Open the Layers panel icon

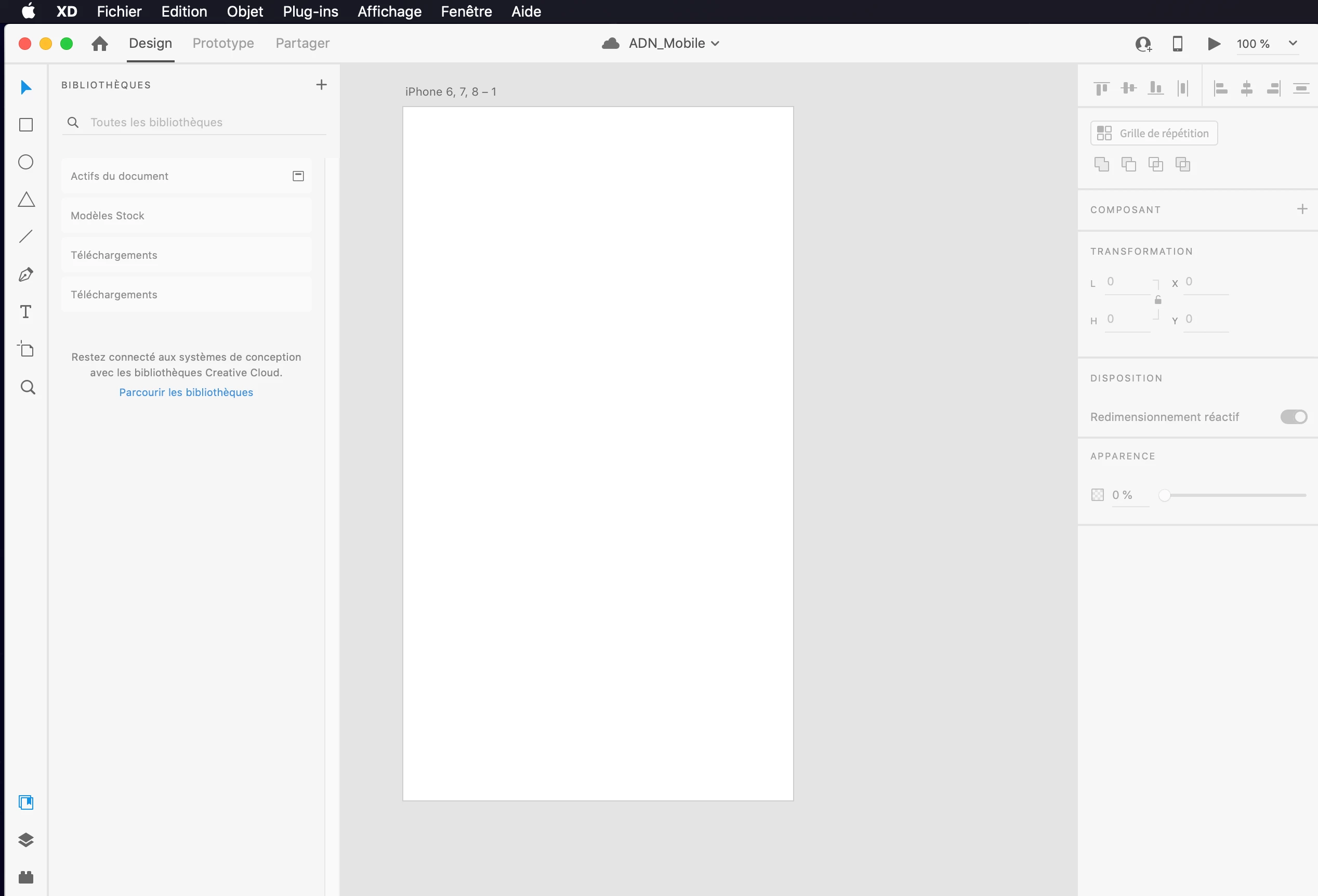pos(26,840)
